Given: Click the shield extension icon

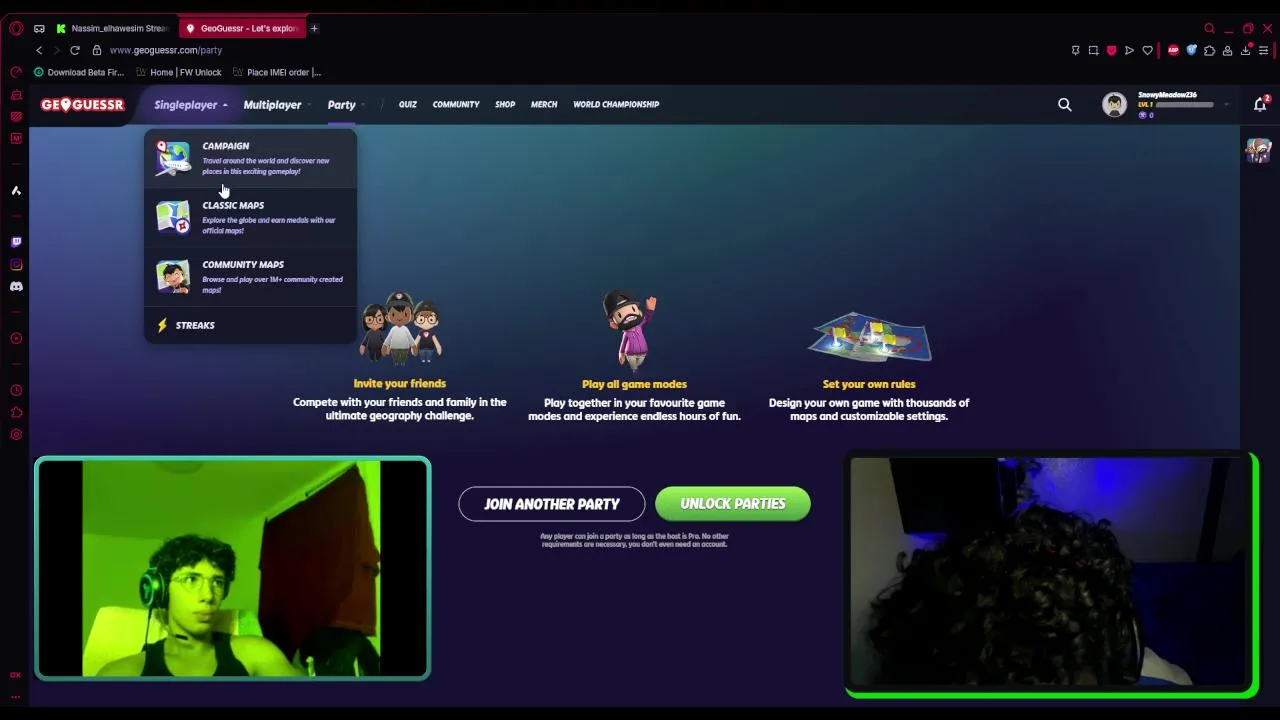Looking at the screenshot, I should coord(1111,50).
